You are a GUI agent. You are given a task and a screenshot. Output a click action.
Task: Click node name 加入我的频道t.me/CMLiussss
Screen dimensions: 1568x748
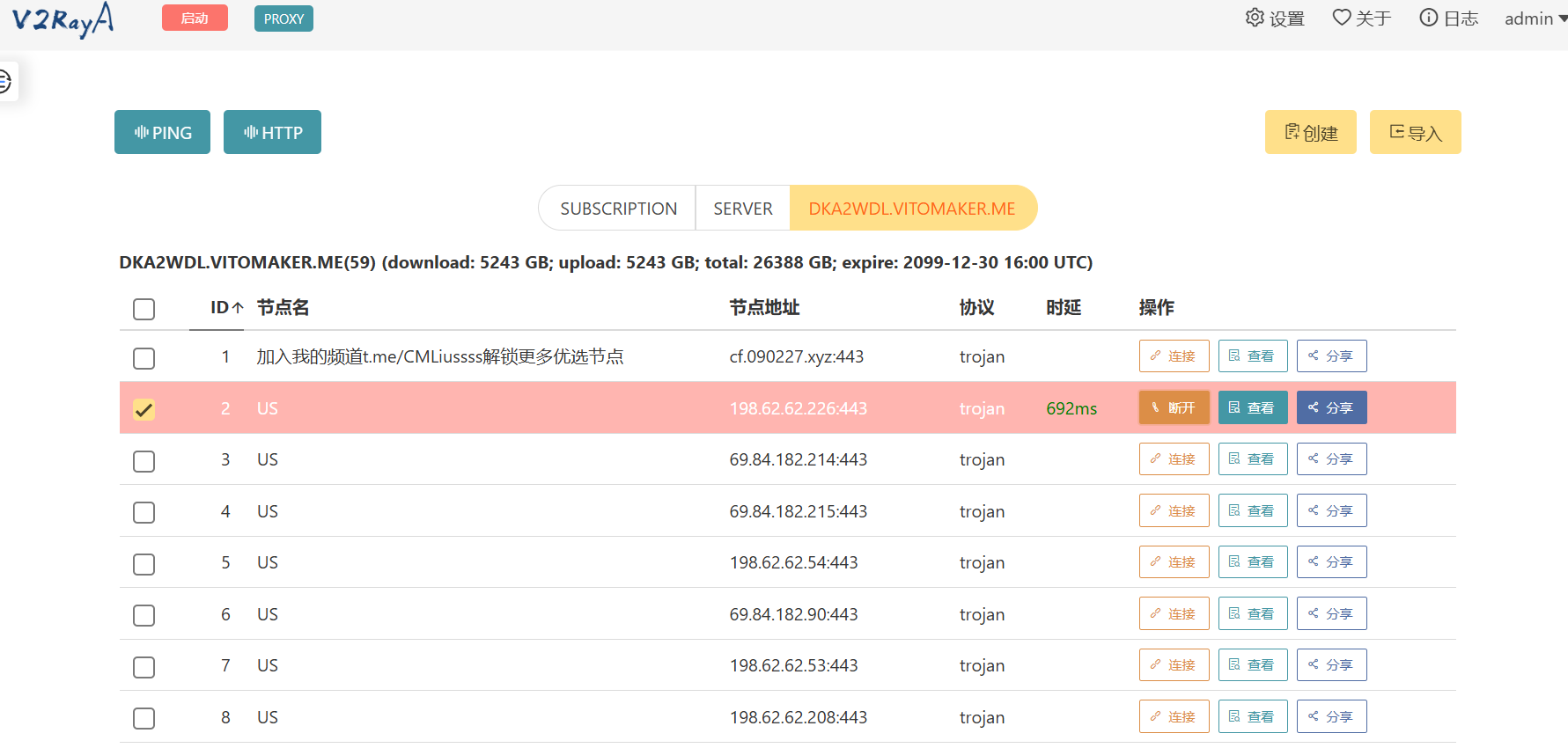[x=440, y=356]
